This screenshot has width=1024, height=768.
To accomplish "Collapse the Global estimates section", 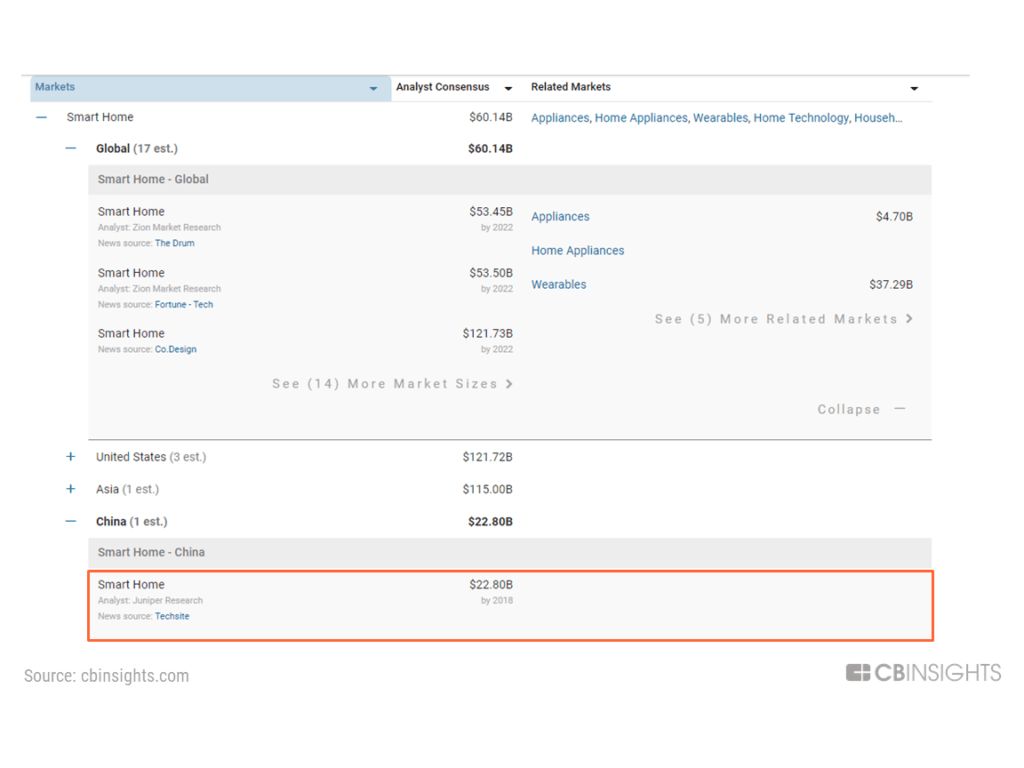I will pyautogui.click(x=70, y=149).
